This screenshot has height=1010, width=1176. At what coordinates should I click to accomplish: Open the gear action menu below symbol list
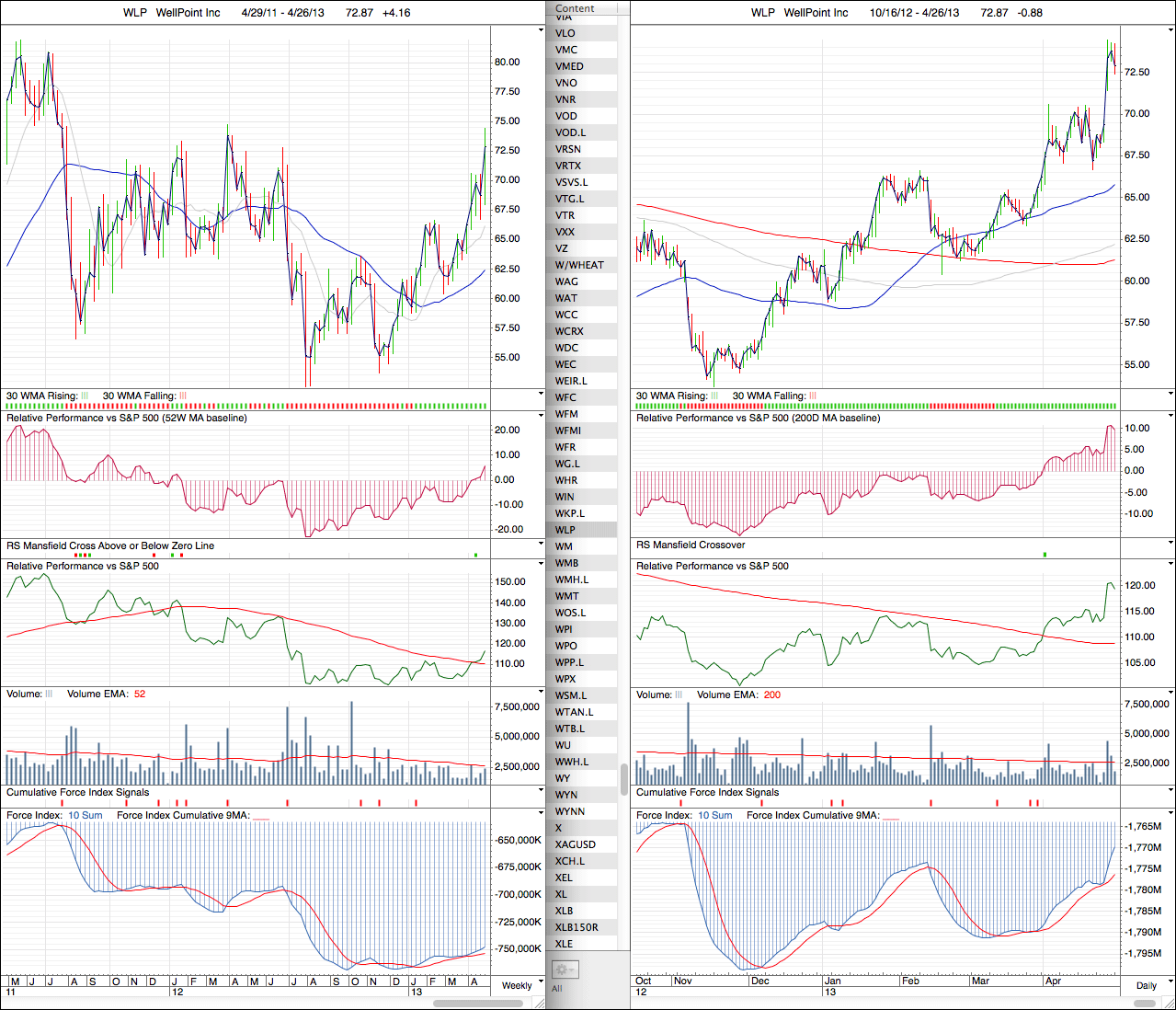pos(564,970)
